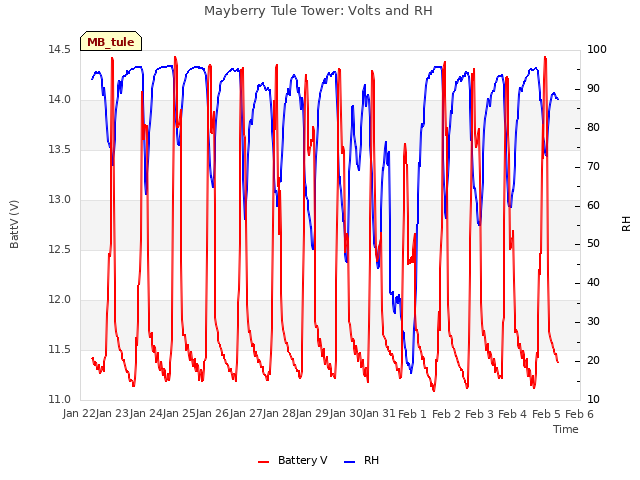Click the 60 RH axis value
This screenshot has width=640, height=480.
593,205
